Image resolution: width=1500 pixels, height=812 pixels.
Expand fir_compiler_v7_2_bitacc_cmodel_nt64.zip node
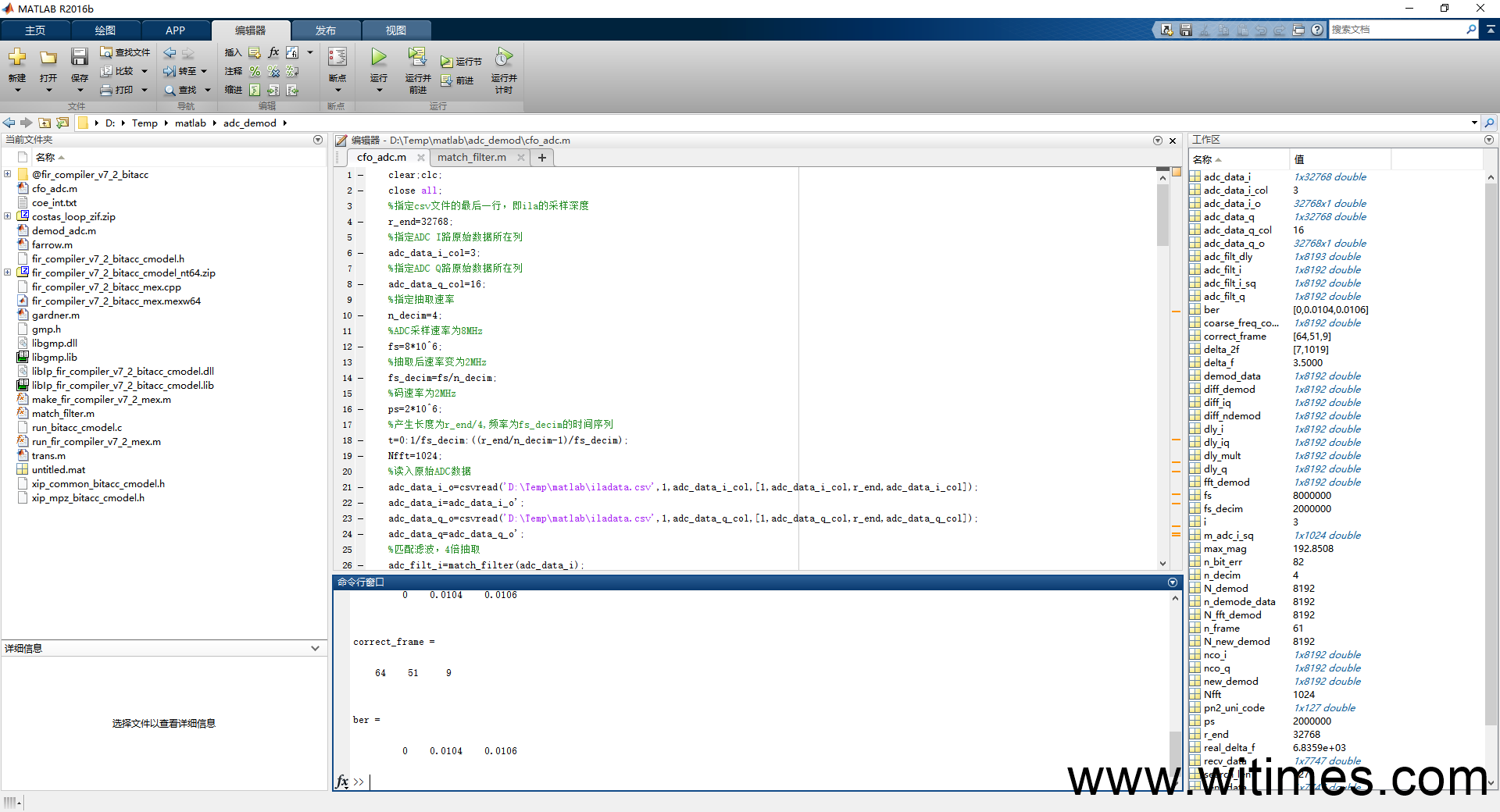click(8, 272)
